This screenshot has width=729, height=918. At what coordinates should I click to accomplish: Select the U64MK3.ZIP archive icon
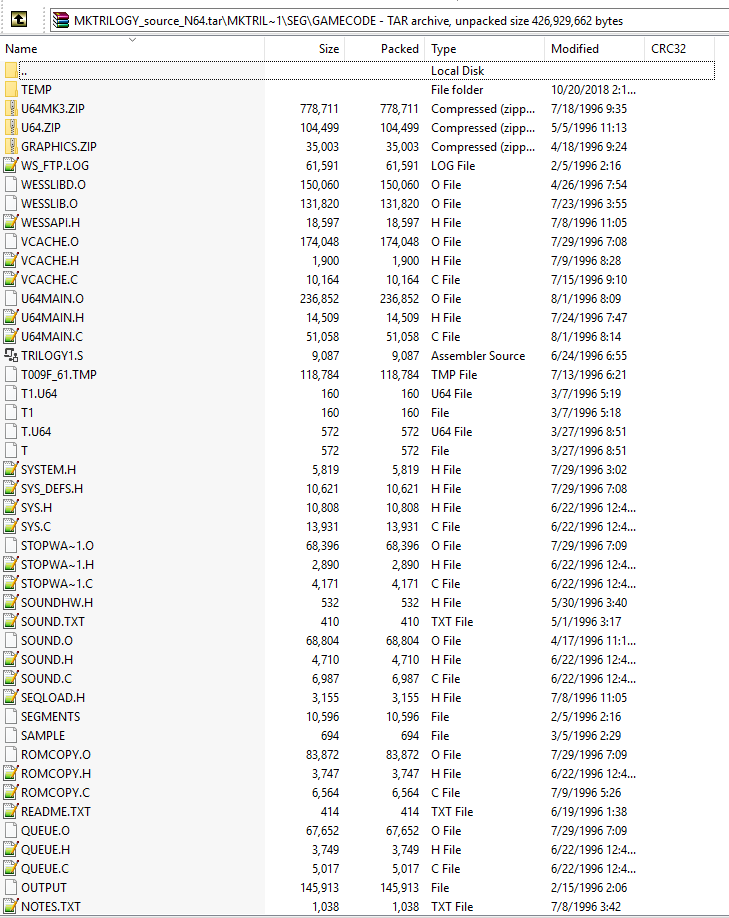11,108
